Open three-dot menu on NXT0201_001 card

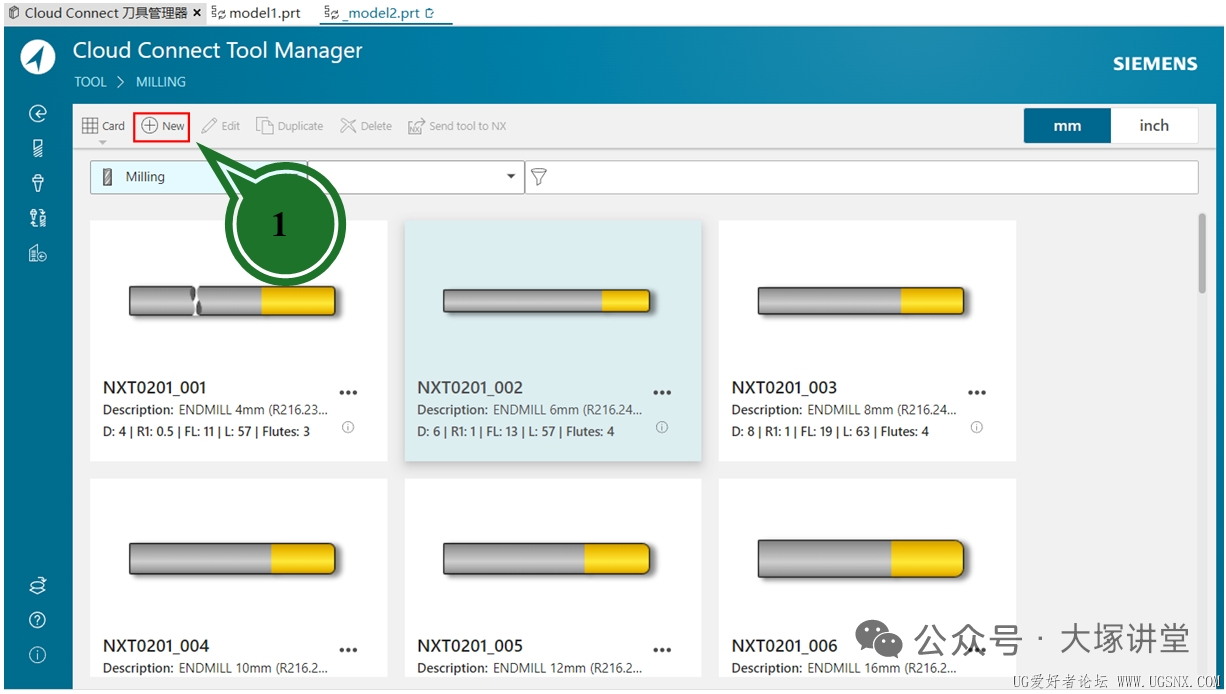(x=348, y=393)
